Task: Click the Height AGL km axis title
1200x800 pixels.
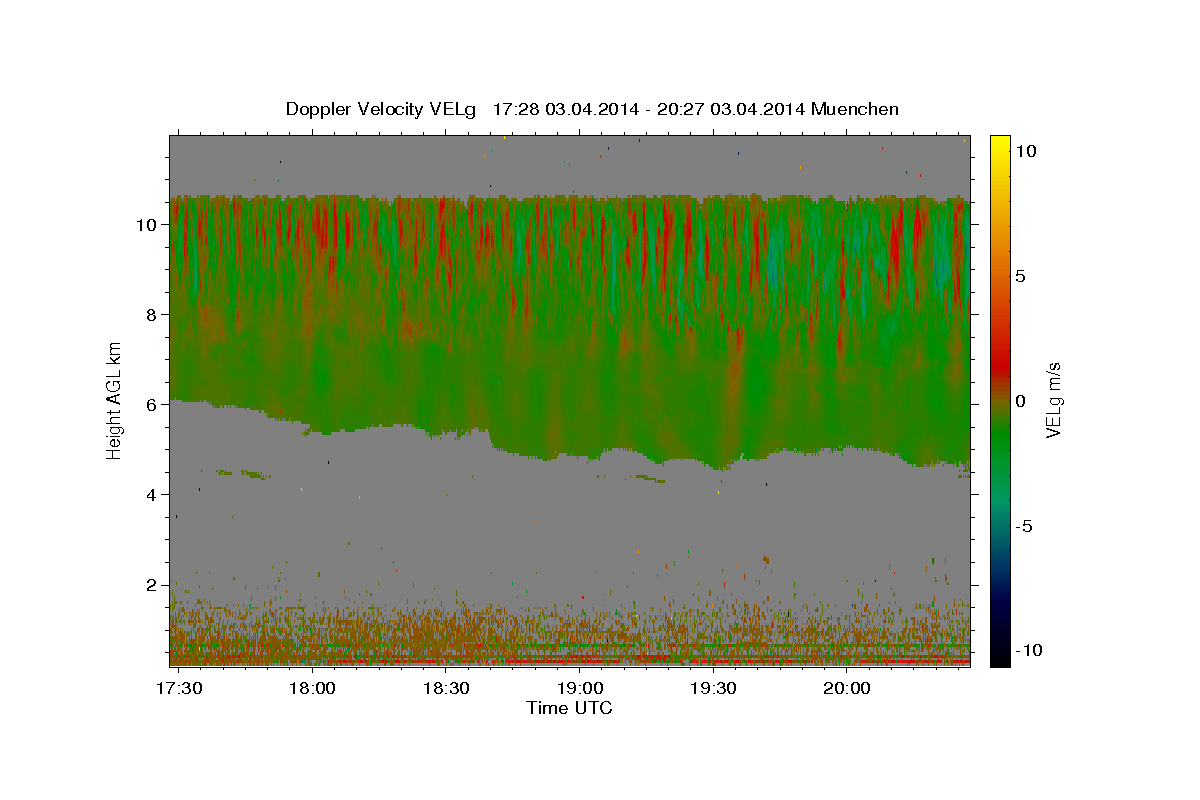Action: tap(115, 400)
